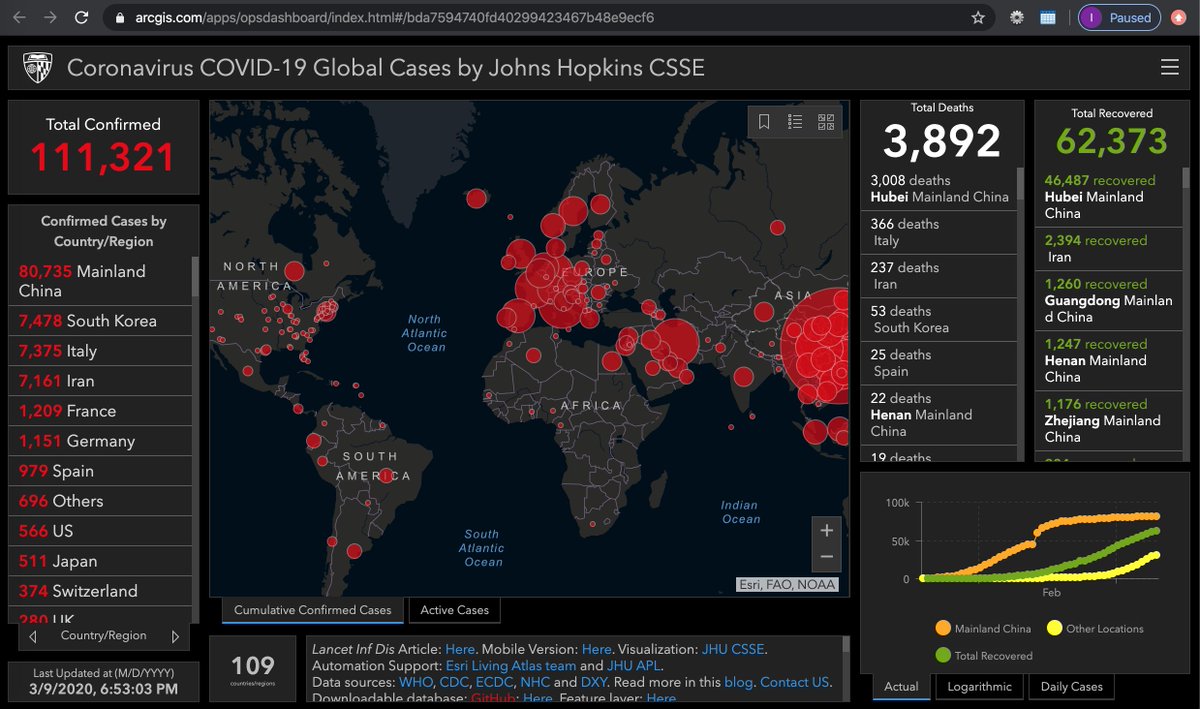The width and height of the screenshot is (1200, 709).
Task: Click the red update icon in browser toolbar
Action: point(1180,18)
